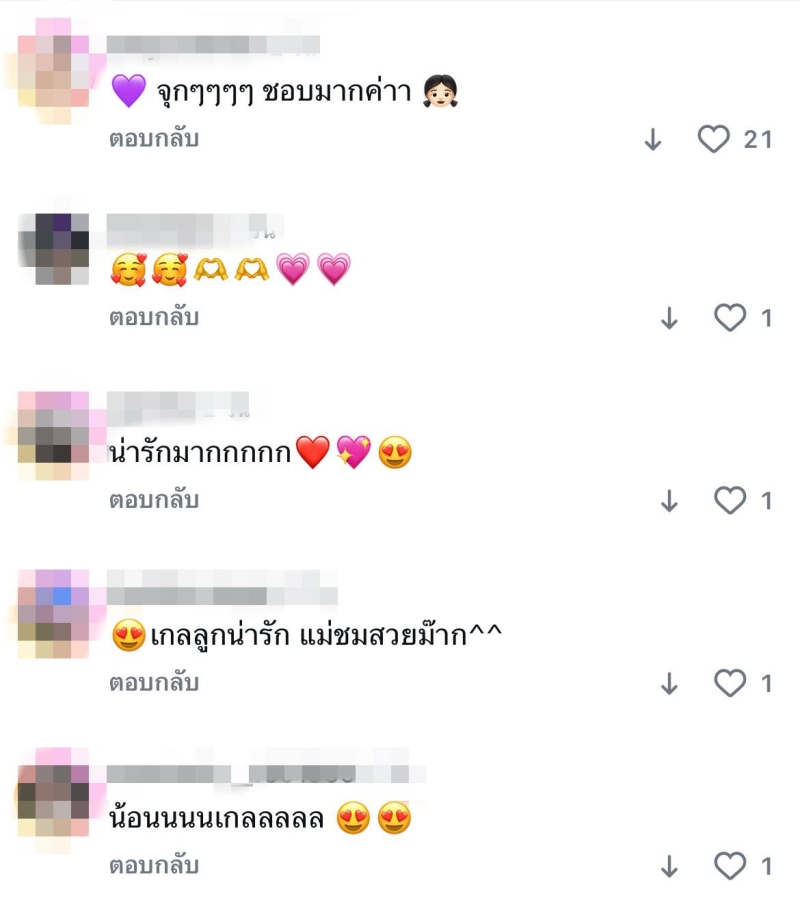Viewport: 800px width, 909px height.
Task: Tap the down arrow on the น่ารักมากกกกก comment
Action: click(x=670, y=501)
